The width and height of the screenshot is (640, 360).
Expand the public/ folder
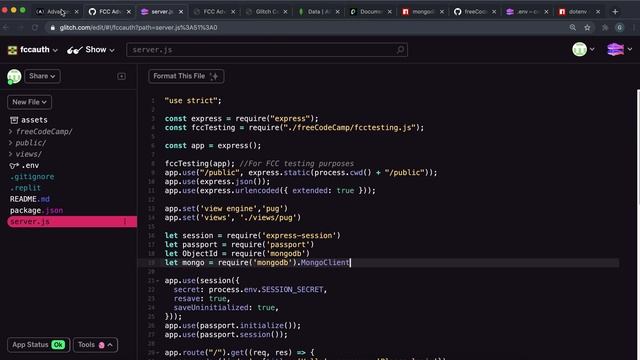pos(28,143)
